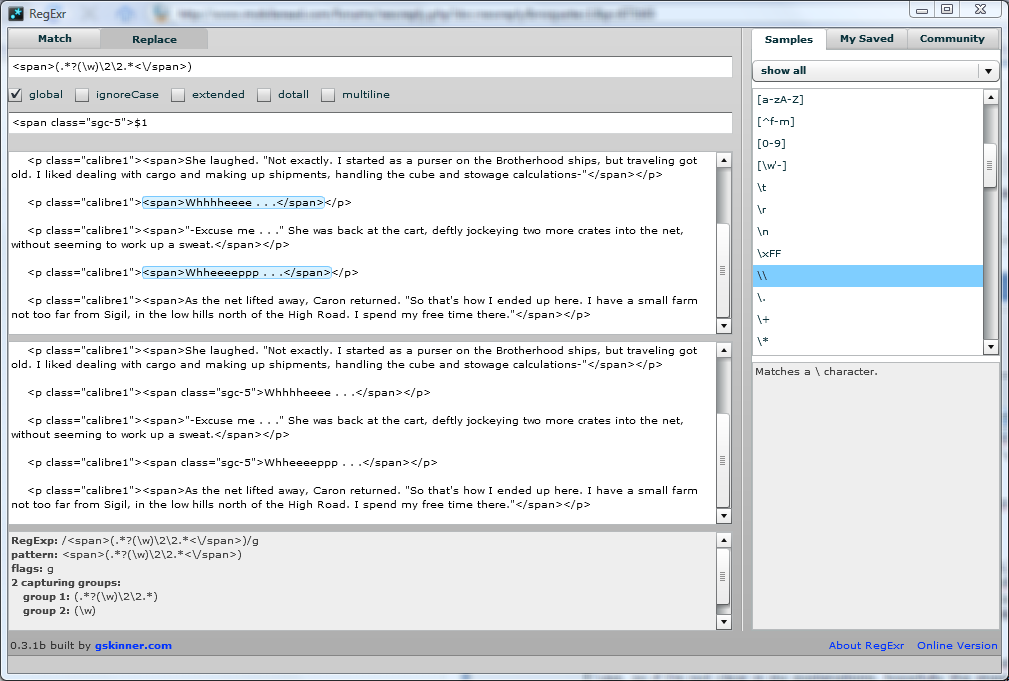Select the \r sample
This screenshot has height=681, width=1009.
(867, 209)
